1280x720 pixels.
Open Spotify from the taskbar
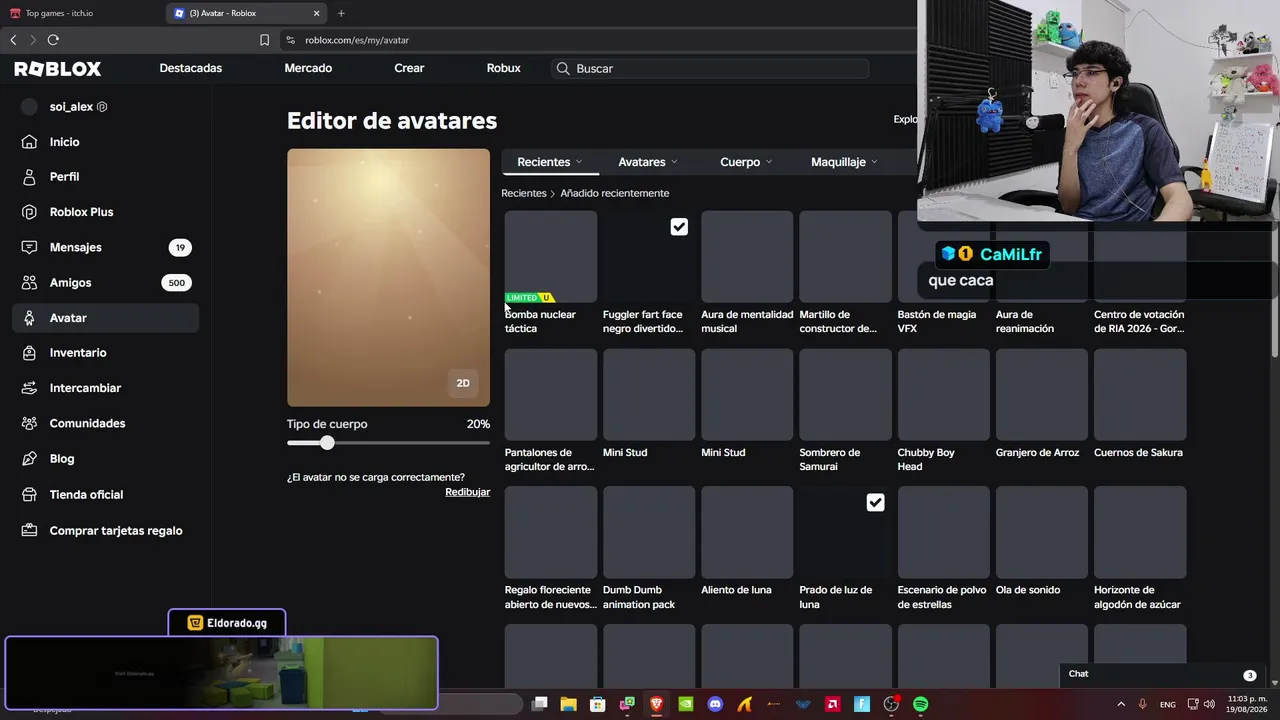pyautogui.click(x=920, y=704)
